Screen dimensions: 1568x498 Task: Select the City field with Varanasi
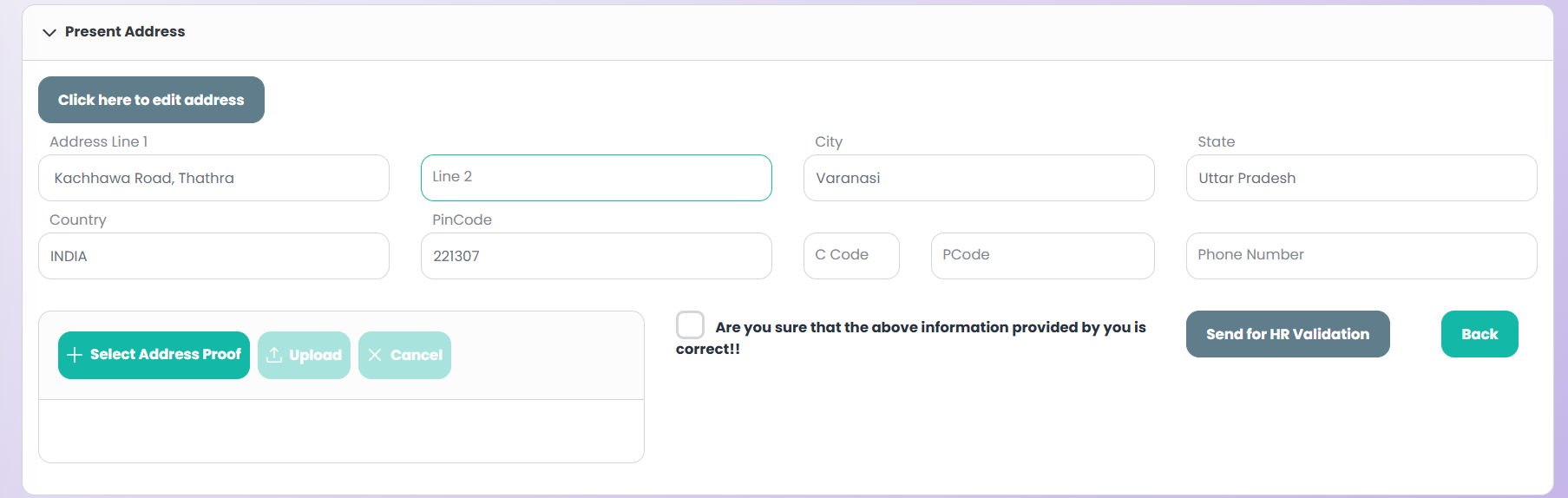(x=979, y=178)
